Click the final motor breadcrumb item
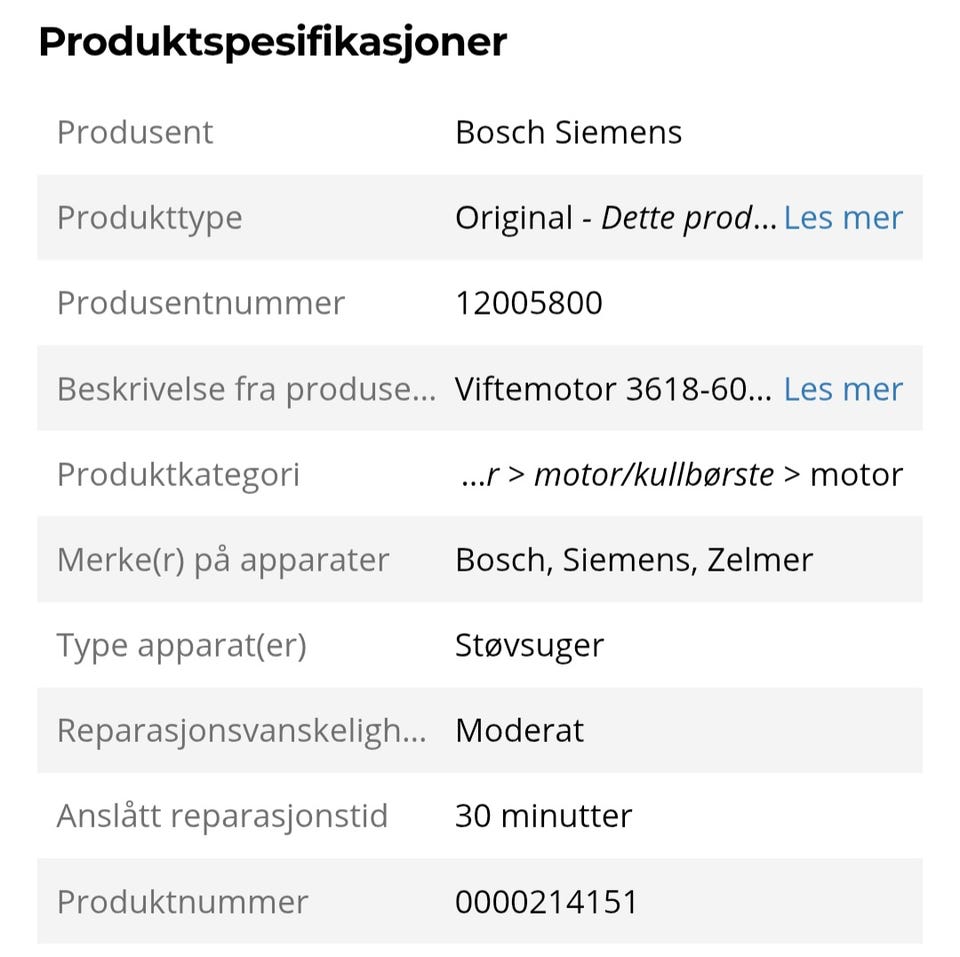The height and width of the screenshot is (957, 960). (x=857, y=475)
